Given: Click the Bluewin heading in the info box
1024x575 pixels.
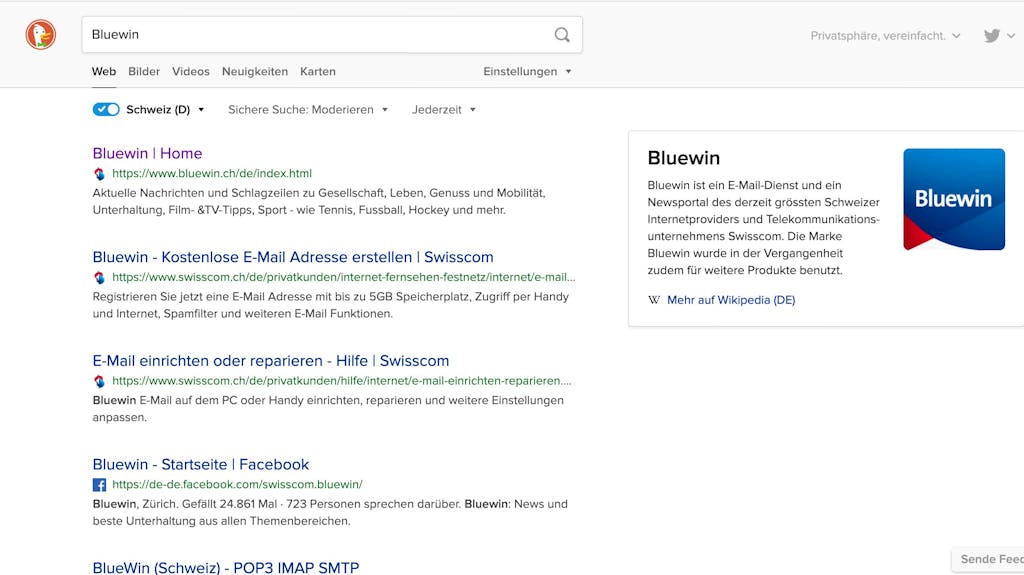Looking at the screenshot, I should (x=683, y=158).
